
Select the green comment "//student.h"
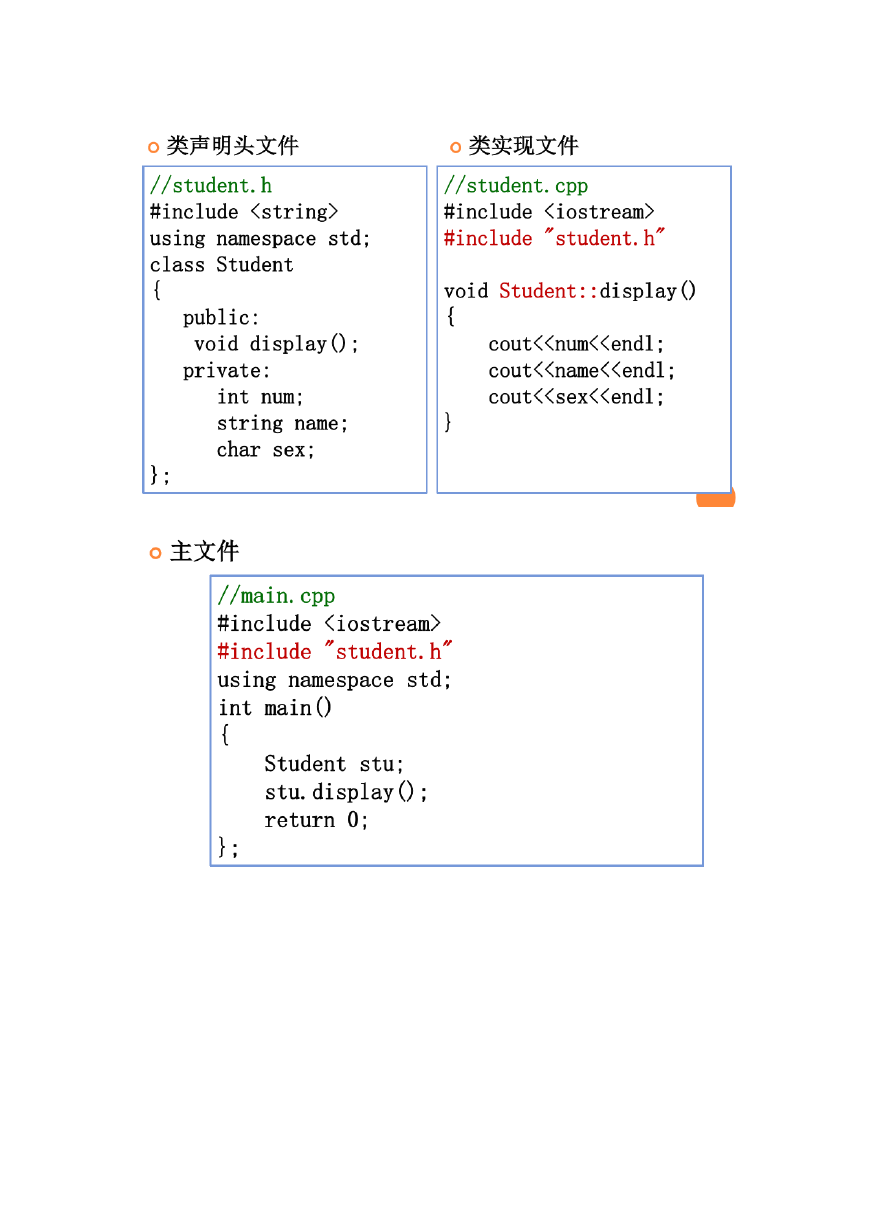tap(211, 186)
